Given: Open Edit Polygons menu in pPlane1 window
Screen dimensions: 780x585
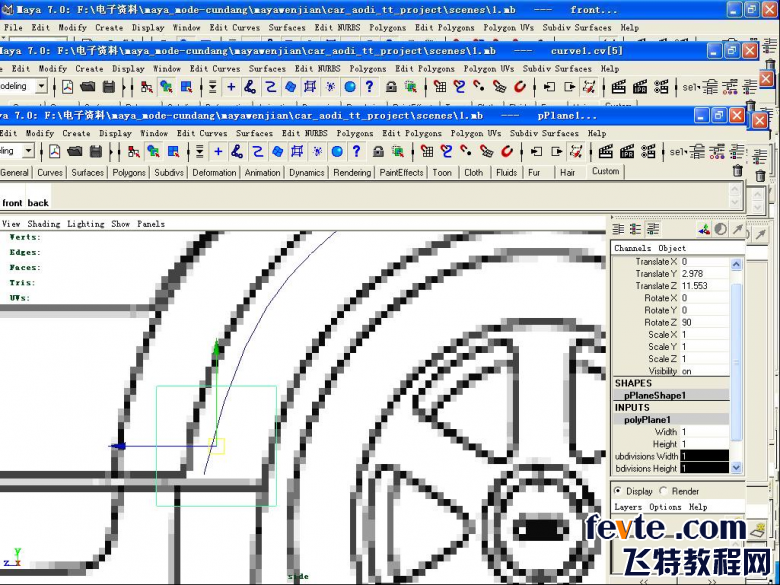Looking at the screenshot, I should click(412, 133).
